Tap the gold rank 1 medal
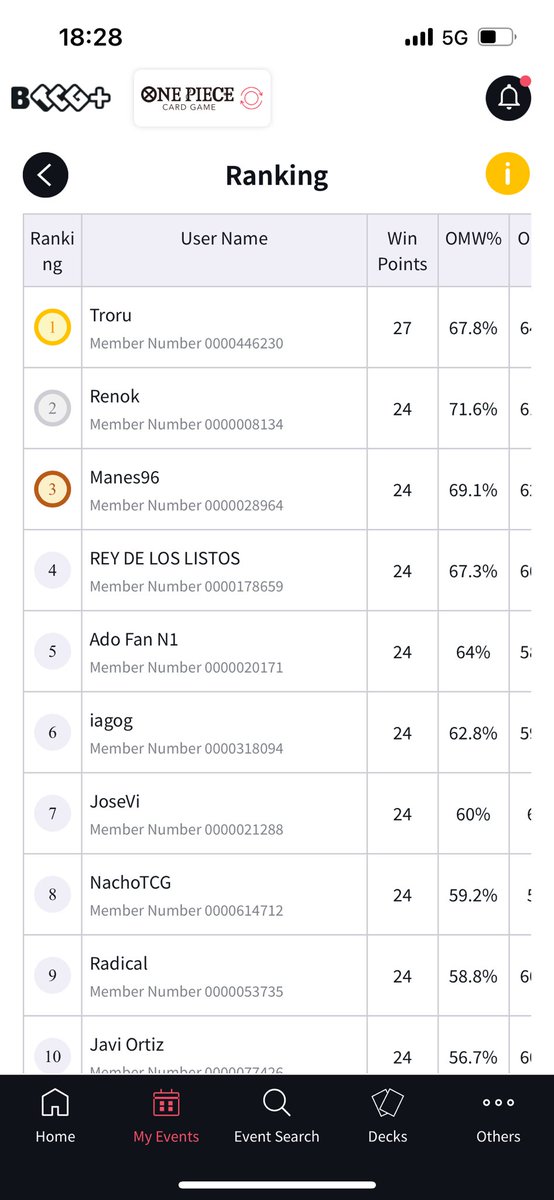The width and height of the screenshot is (554, 1200). (x=52, y=327)
